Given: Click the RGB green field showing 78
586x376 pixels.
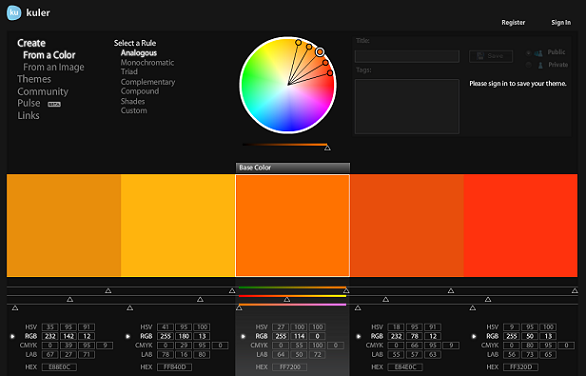Looking at the screenshot, I should (x=414, y=336).
